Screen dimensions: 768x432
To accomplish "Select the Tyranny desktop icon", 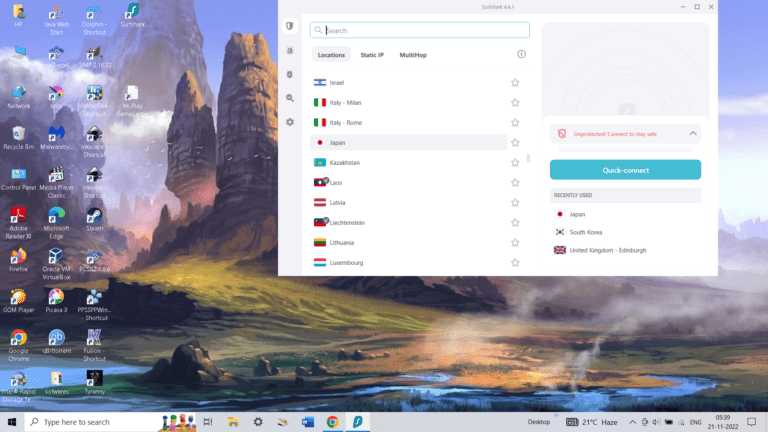I will click(94, 383).
